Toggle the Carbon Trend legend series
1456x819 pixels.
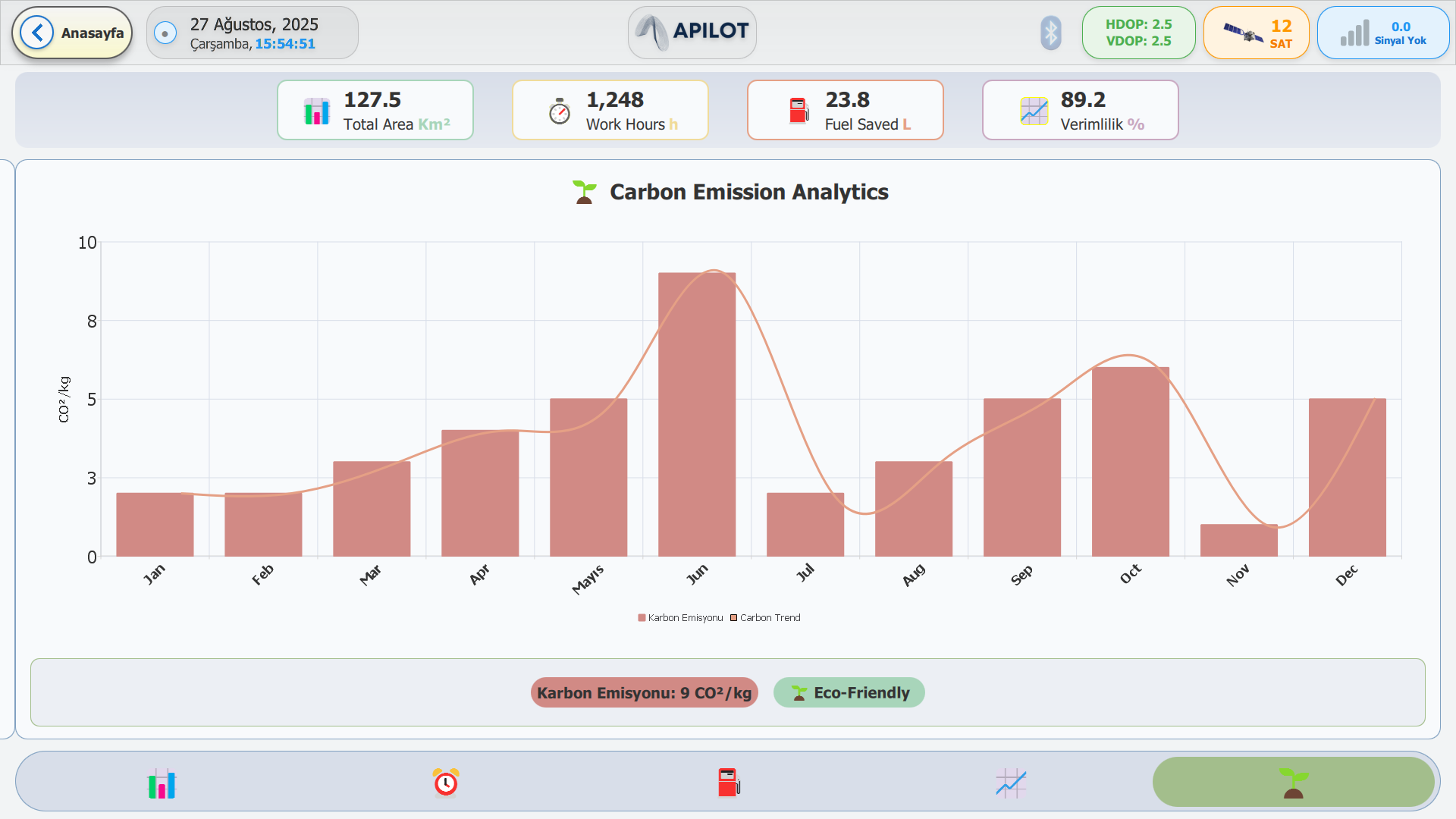[765, 618]
